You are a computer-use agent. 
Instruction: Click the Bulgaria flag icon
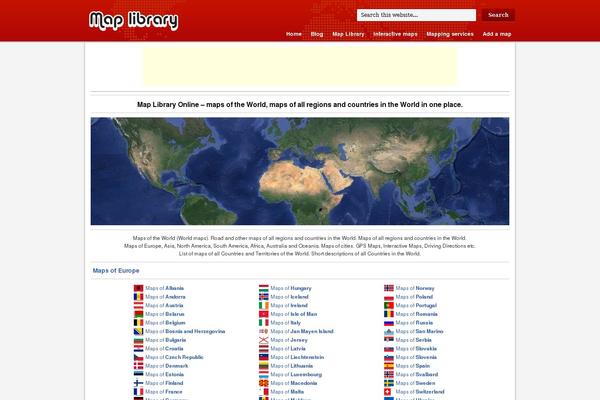click(138, 340)
